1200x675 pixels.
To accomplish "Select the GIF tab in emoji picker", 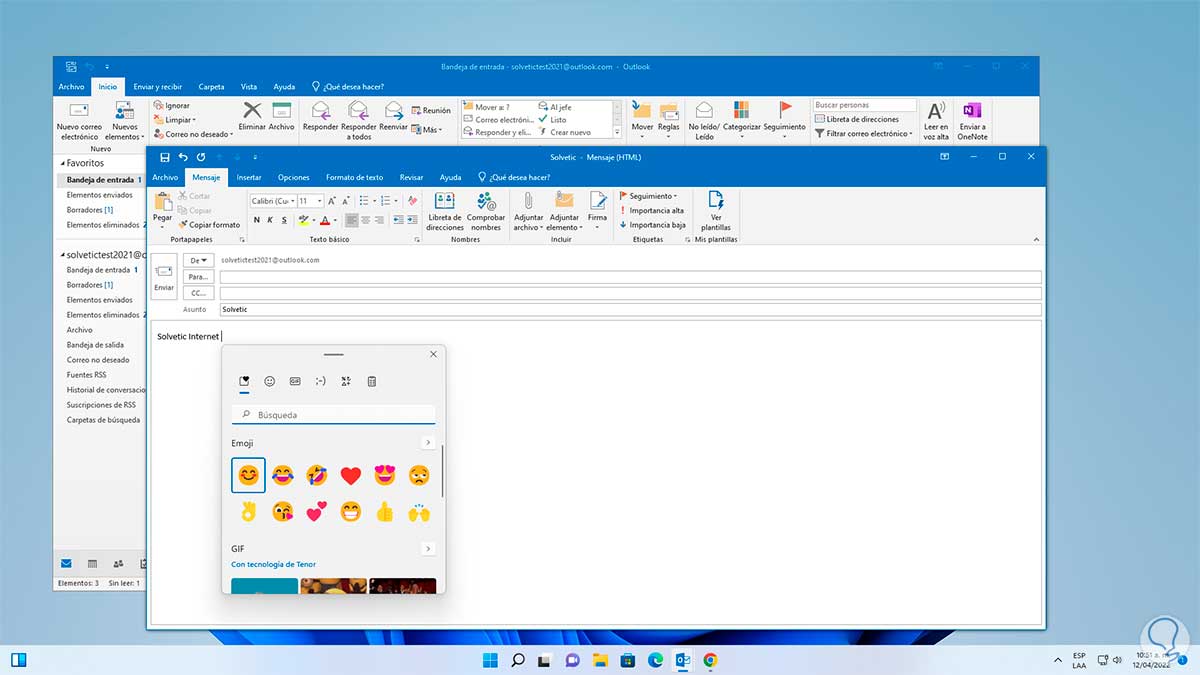I will click(295, 381).
